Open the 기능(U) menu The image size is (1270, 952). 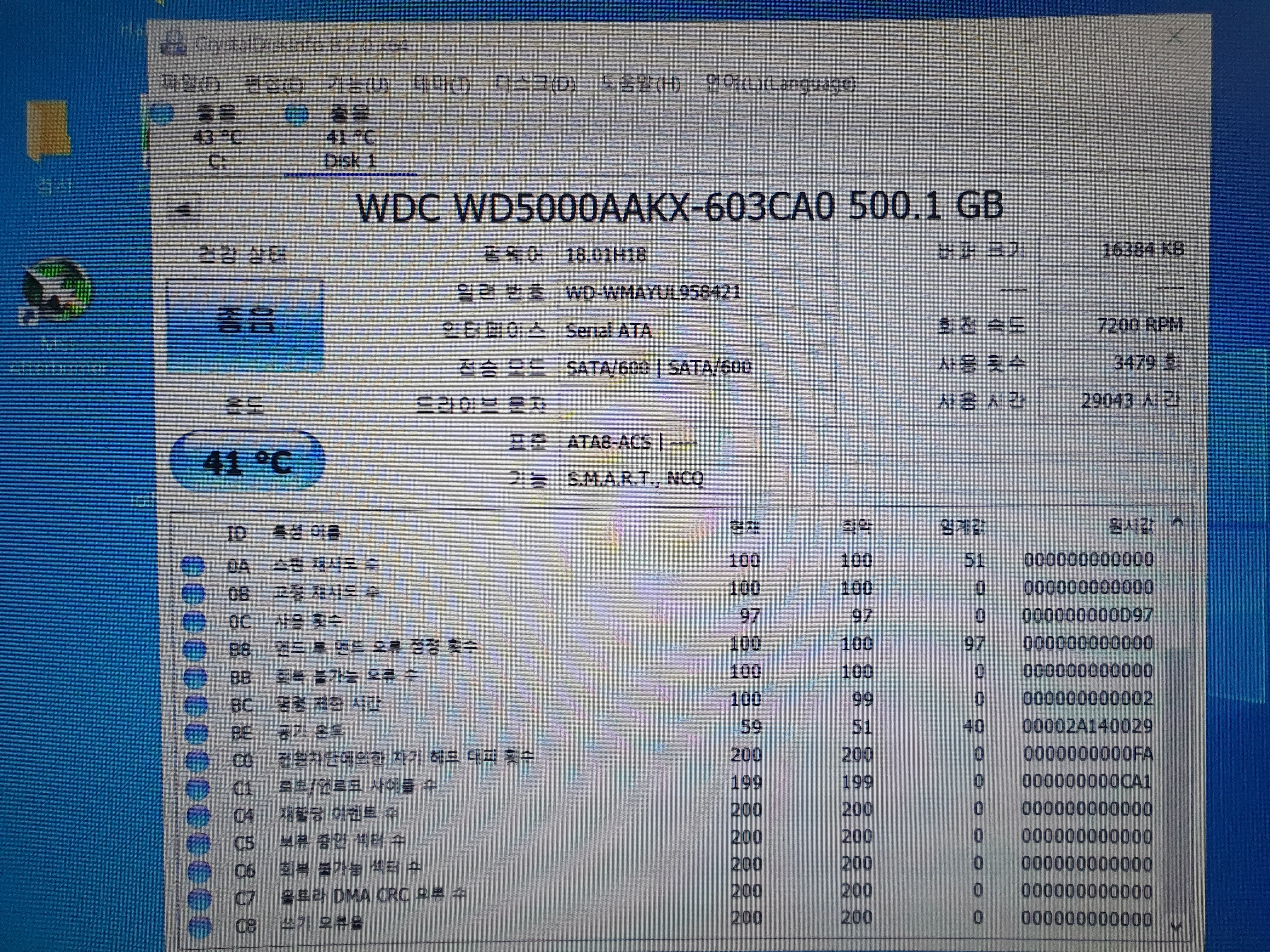pos(357,84)
